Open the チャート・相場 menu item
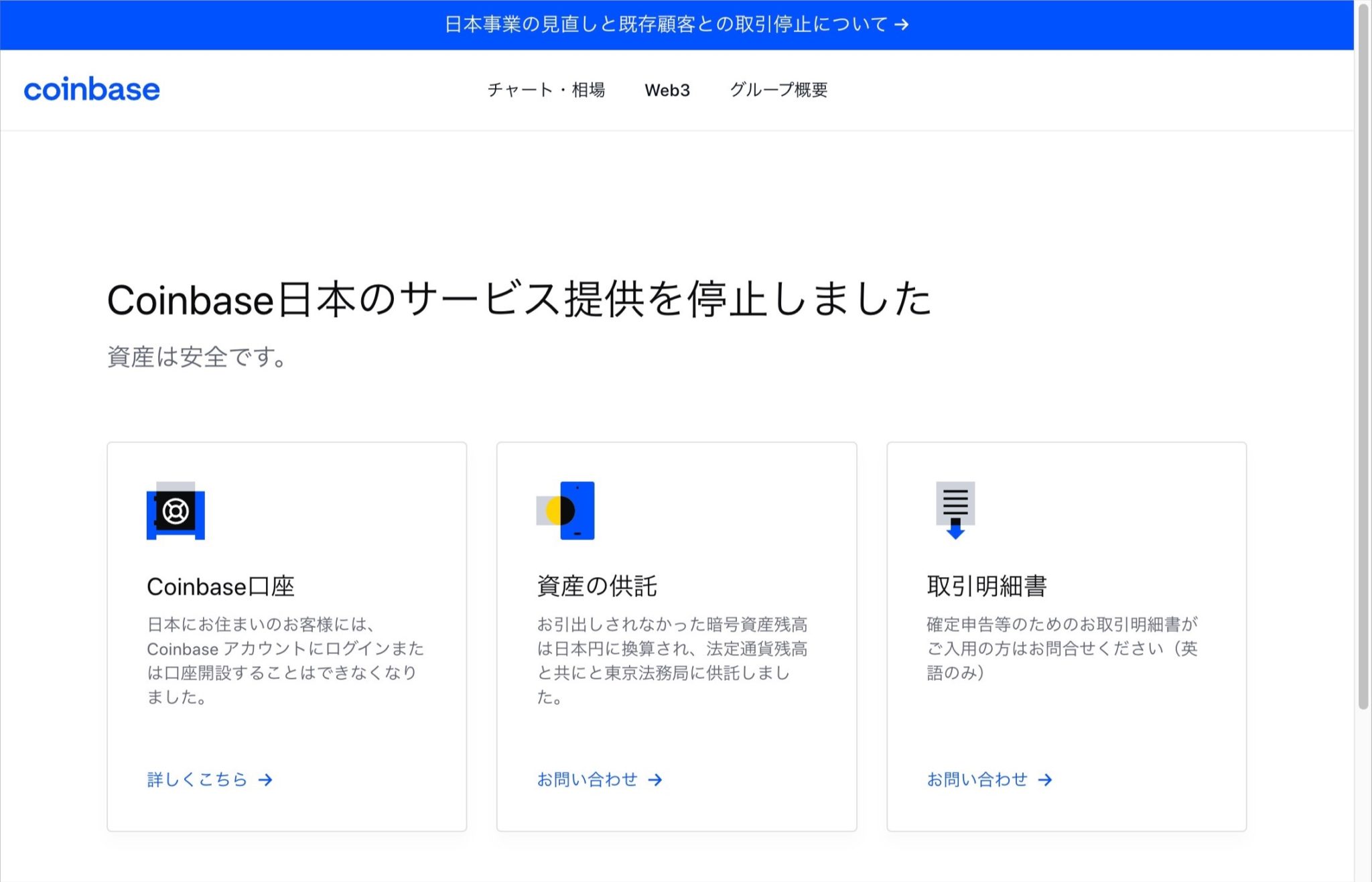The height and width of the screenshot is (882, 1372). [547, 90]
